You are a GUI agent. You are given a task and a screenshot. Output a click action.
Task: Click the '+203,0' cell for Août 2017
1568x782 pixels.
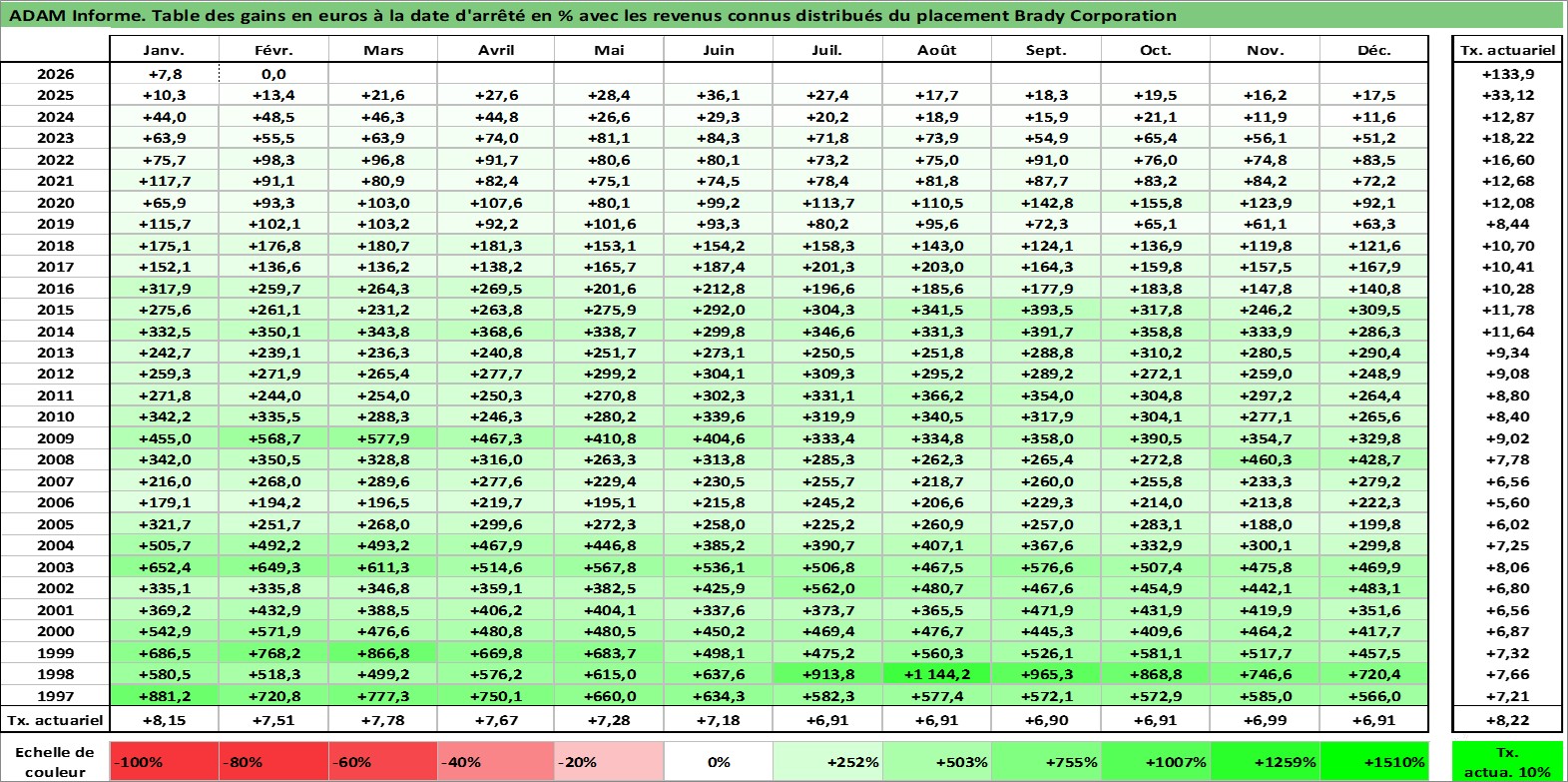[936, 267]
